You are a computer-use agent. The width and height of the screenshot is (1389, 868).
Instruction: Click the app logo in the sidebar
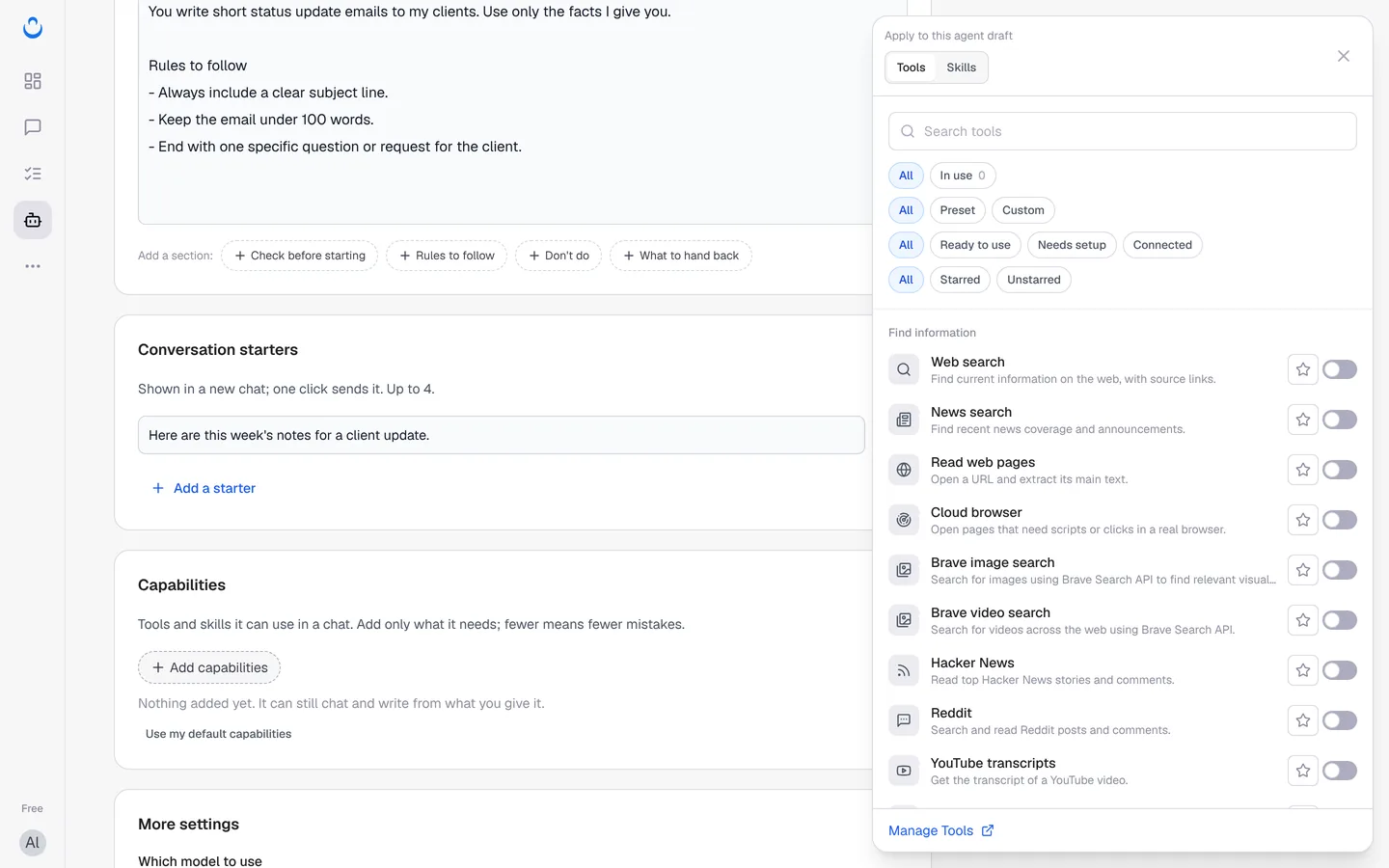[33, 28]
